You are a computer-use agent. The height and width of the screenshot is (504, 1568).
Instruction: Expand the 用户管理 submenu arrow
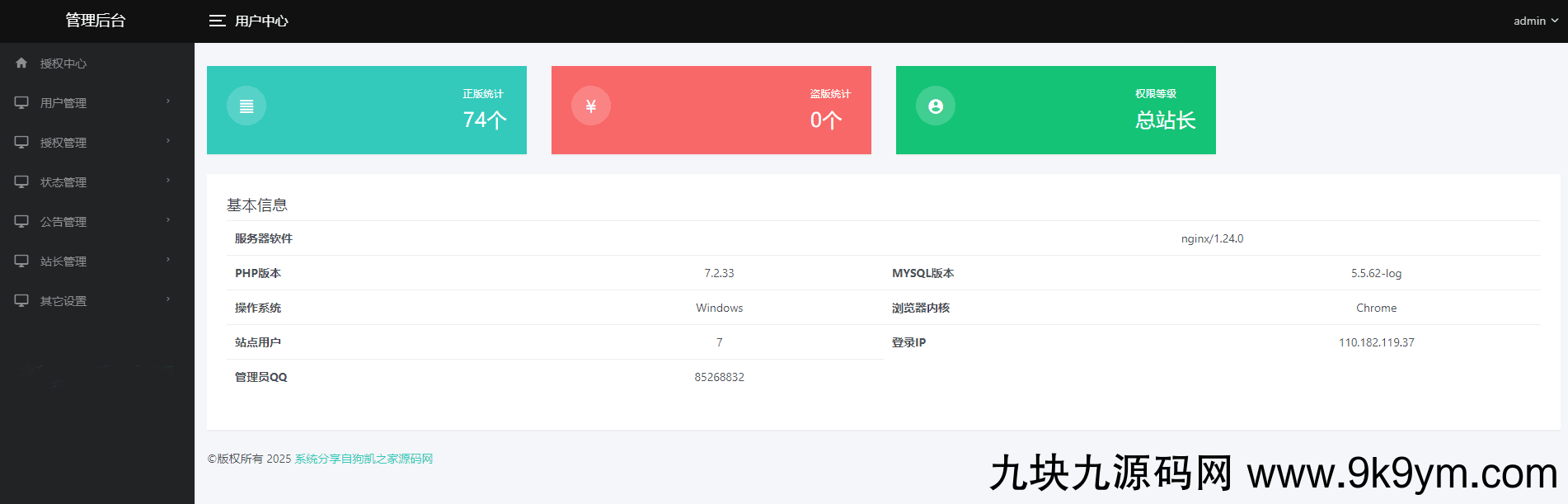(168, 101)
